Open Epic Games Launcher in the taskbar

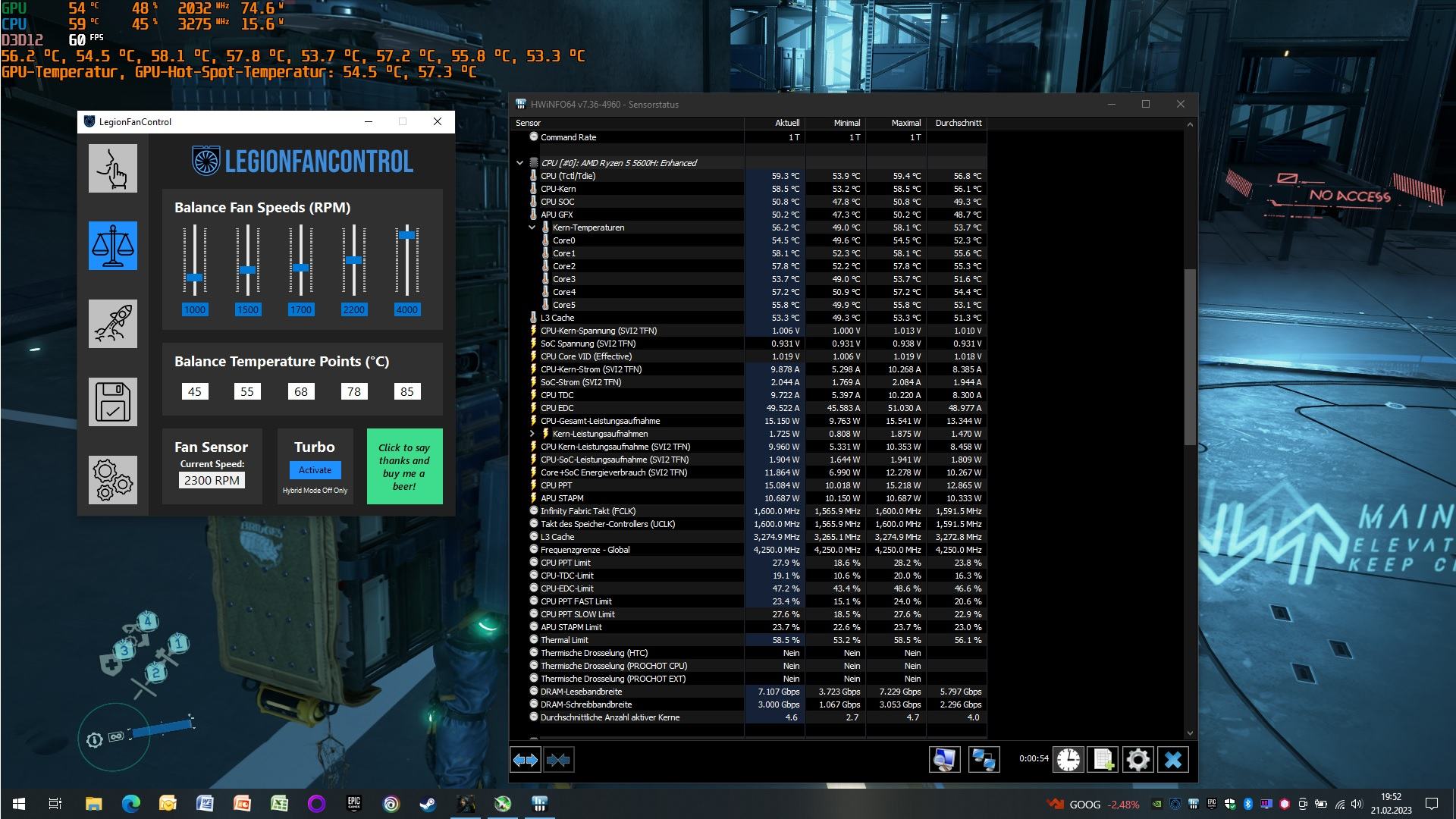click(354, 804)
